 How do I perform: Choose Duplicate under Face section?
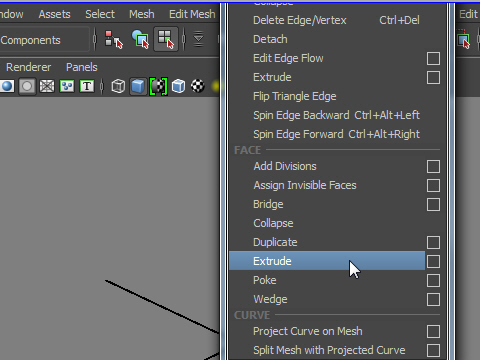pyautogui.click(x=327, y=242)
